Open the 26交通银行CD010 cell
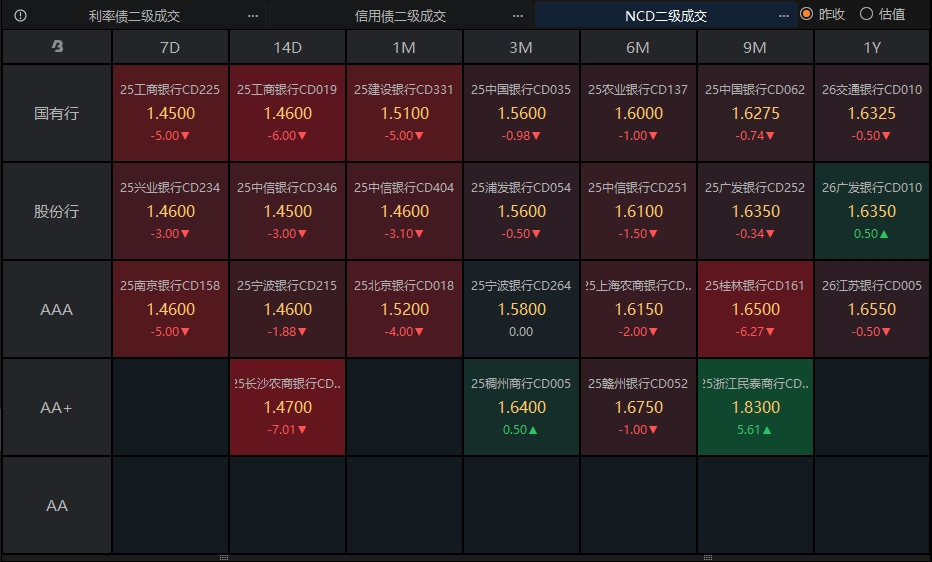Image resolution: width=932 pixels, height=562 pixels. click(x=872, y=113)
